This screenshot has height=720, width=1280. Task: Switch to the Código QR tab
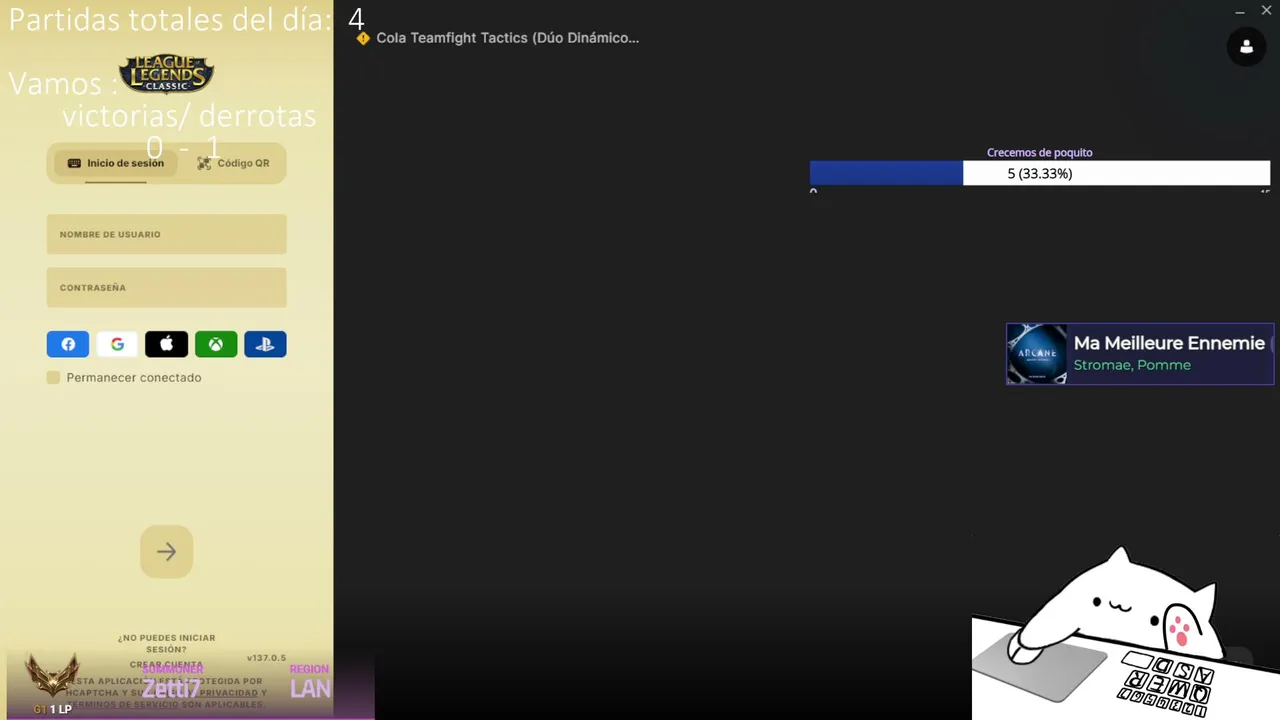click(x=233, y=163)
